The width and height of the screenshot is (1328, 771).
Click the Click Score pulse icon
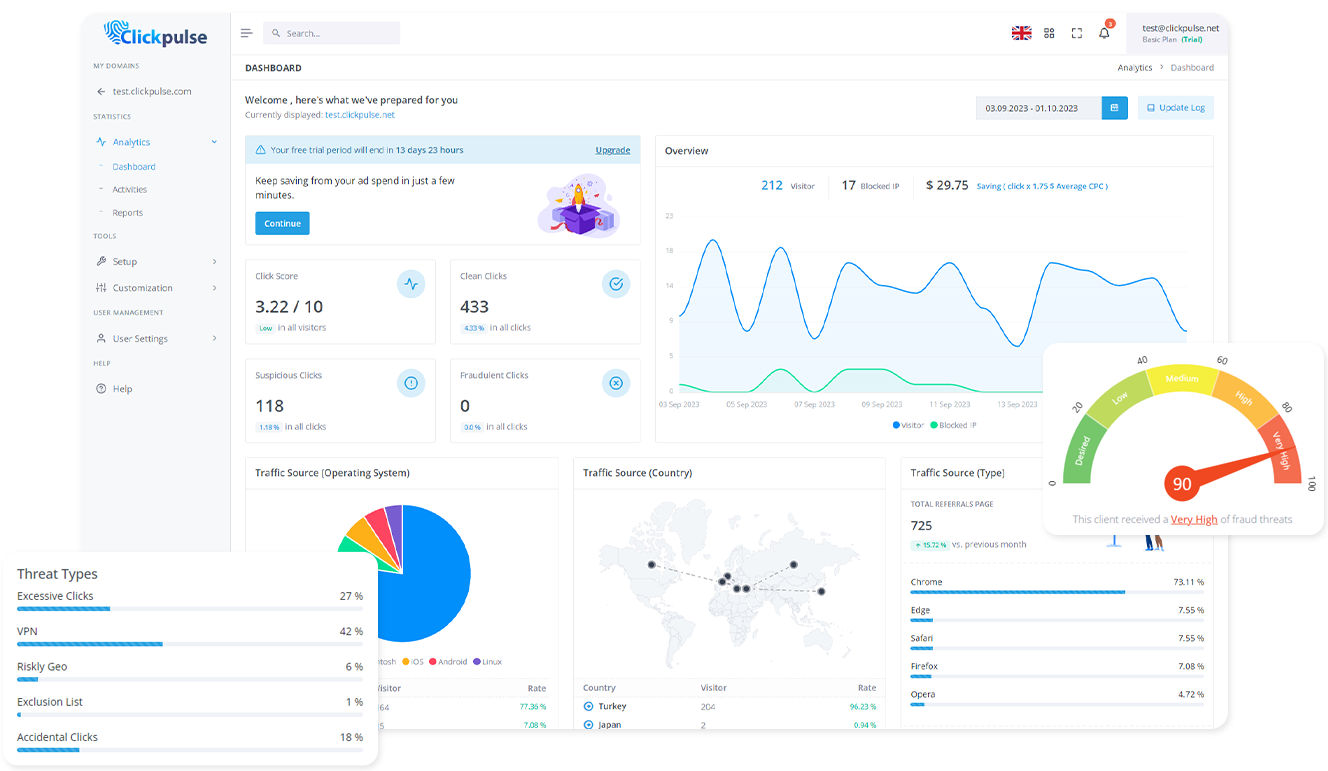point(411,284)
